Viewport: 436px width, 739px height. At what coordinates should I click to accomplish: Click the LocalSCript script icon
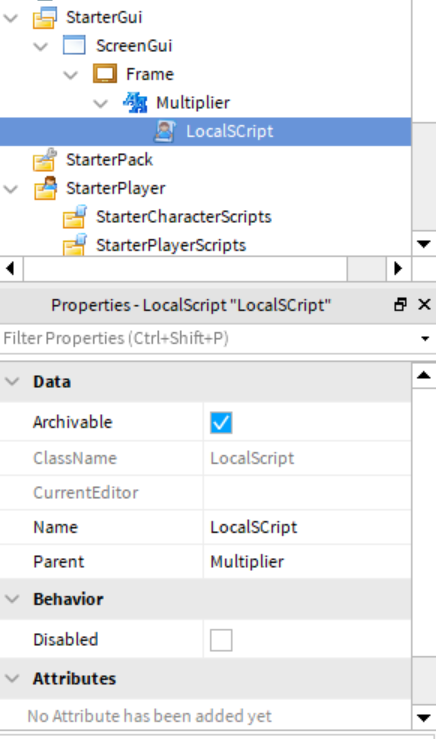(165, 131)
